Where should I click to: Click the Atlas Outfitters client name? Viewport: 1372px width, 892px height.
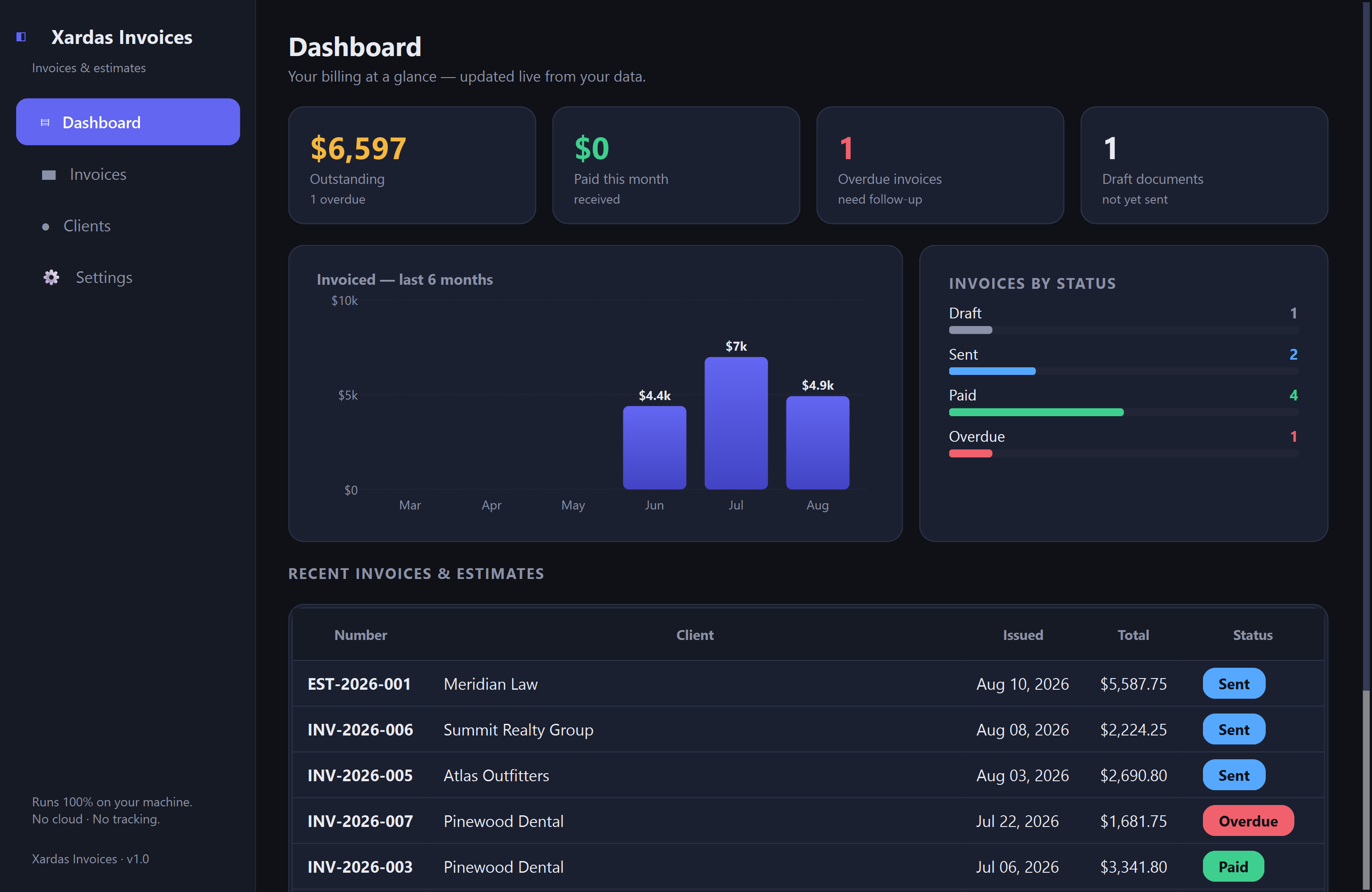496,775
